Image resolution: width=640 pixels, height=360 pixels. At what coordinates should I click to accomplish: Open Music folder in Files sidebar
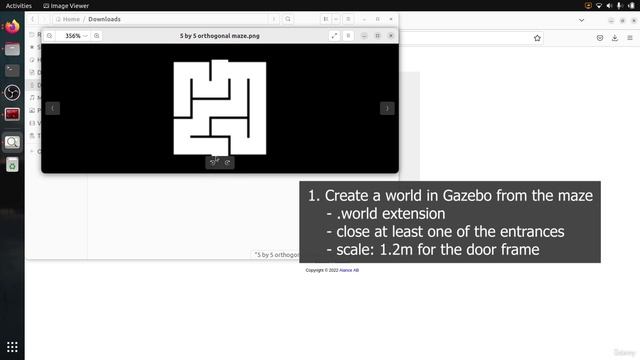click(x=35, y=98)
